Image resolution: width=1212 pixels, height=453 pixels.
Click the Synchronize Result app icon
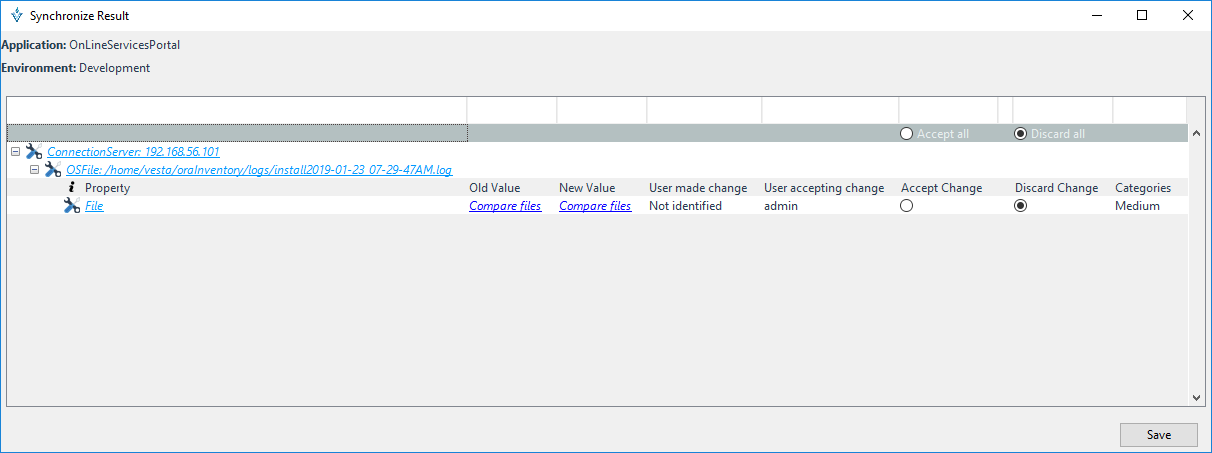14,16
